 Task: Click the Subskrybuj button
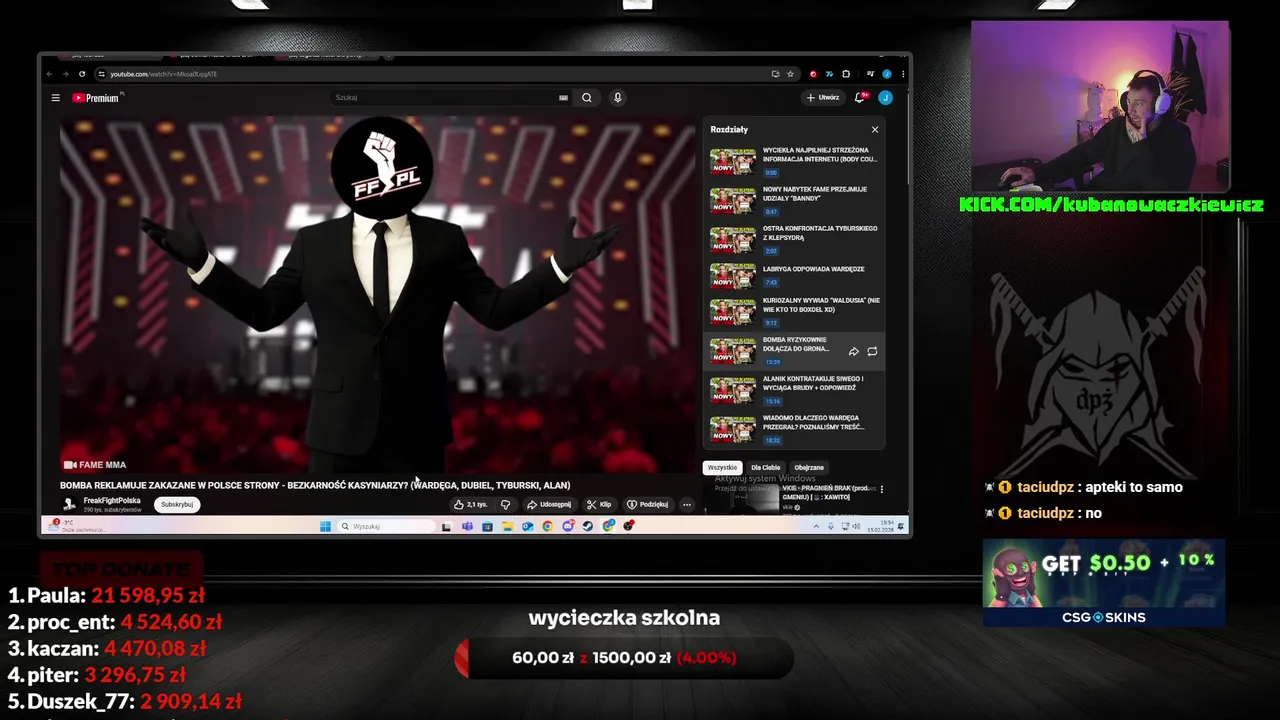click(177, 504)
